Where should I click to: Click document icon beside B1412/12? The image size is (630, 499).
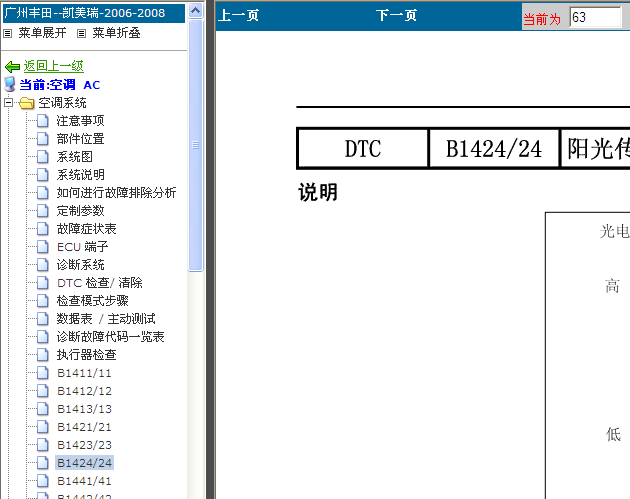click(x=43, y=391)
